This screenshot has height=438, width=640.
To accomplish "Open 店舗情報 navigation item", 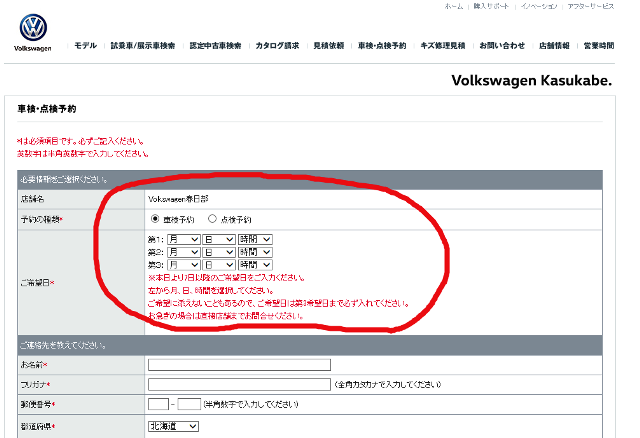I will [554, 45].
